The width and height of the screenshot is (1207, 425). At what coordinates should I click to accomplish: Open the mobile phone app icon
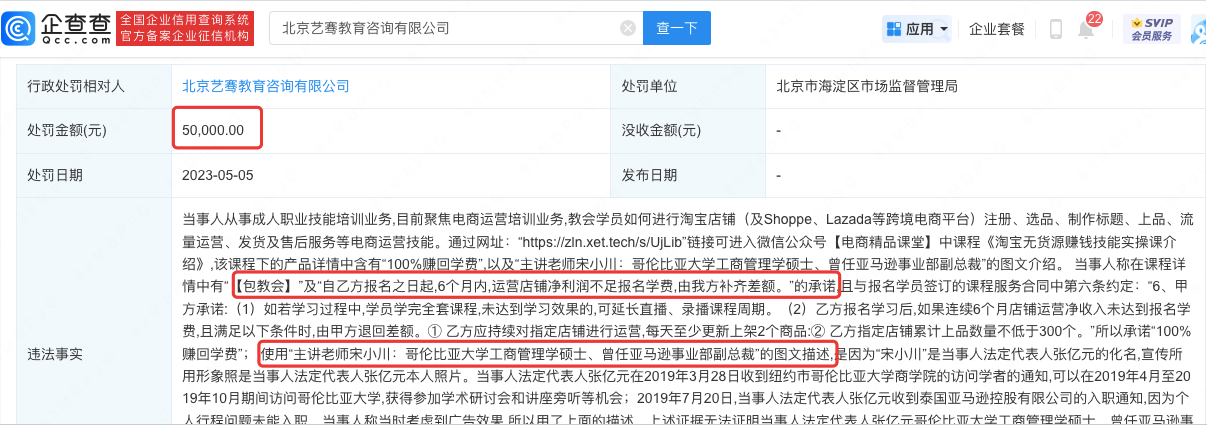click(x=1056, y=29)
